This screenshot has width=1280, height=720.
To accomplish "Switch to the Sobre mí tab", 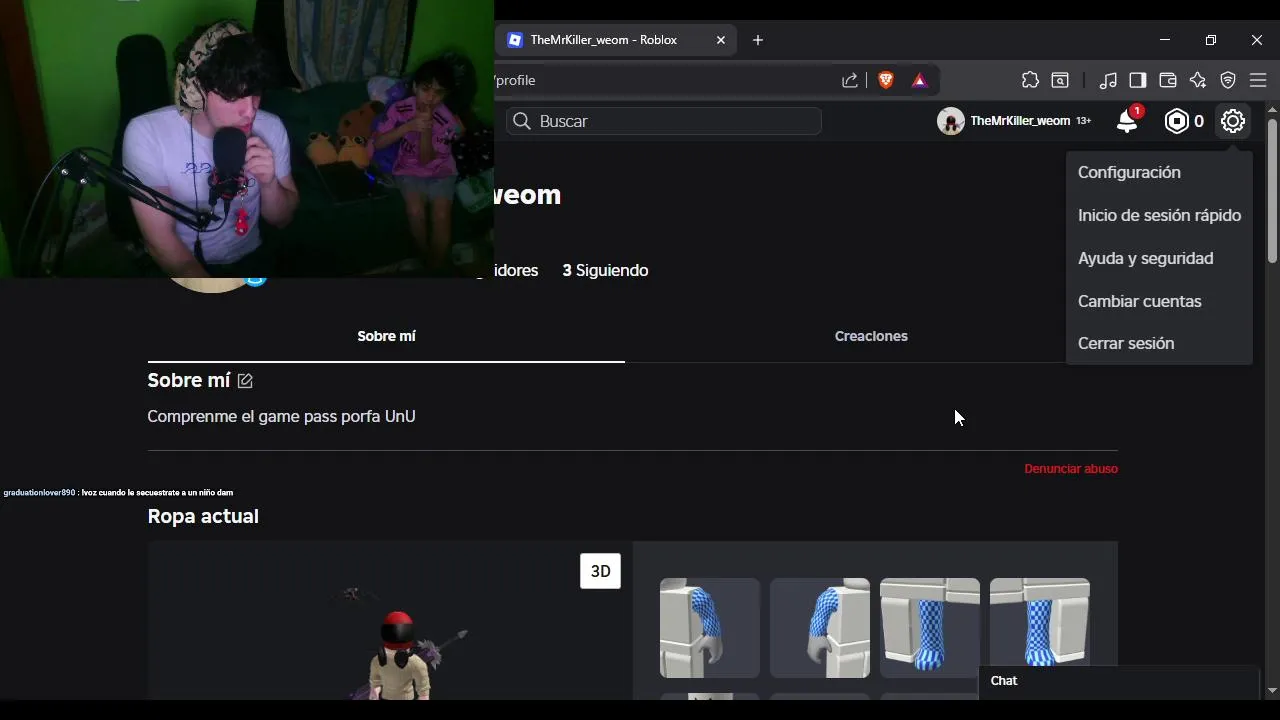I will pos(386,336).
